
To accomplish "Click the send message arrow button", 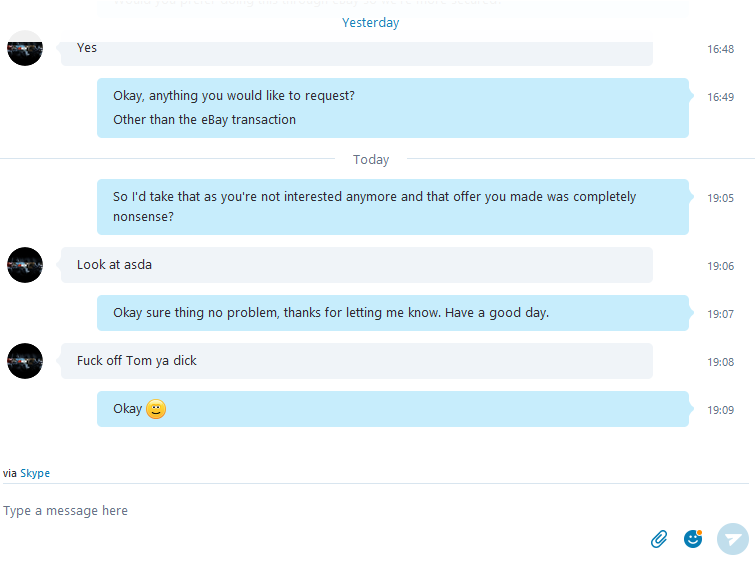I will click(733, 539).
